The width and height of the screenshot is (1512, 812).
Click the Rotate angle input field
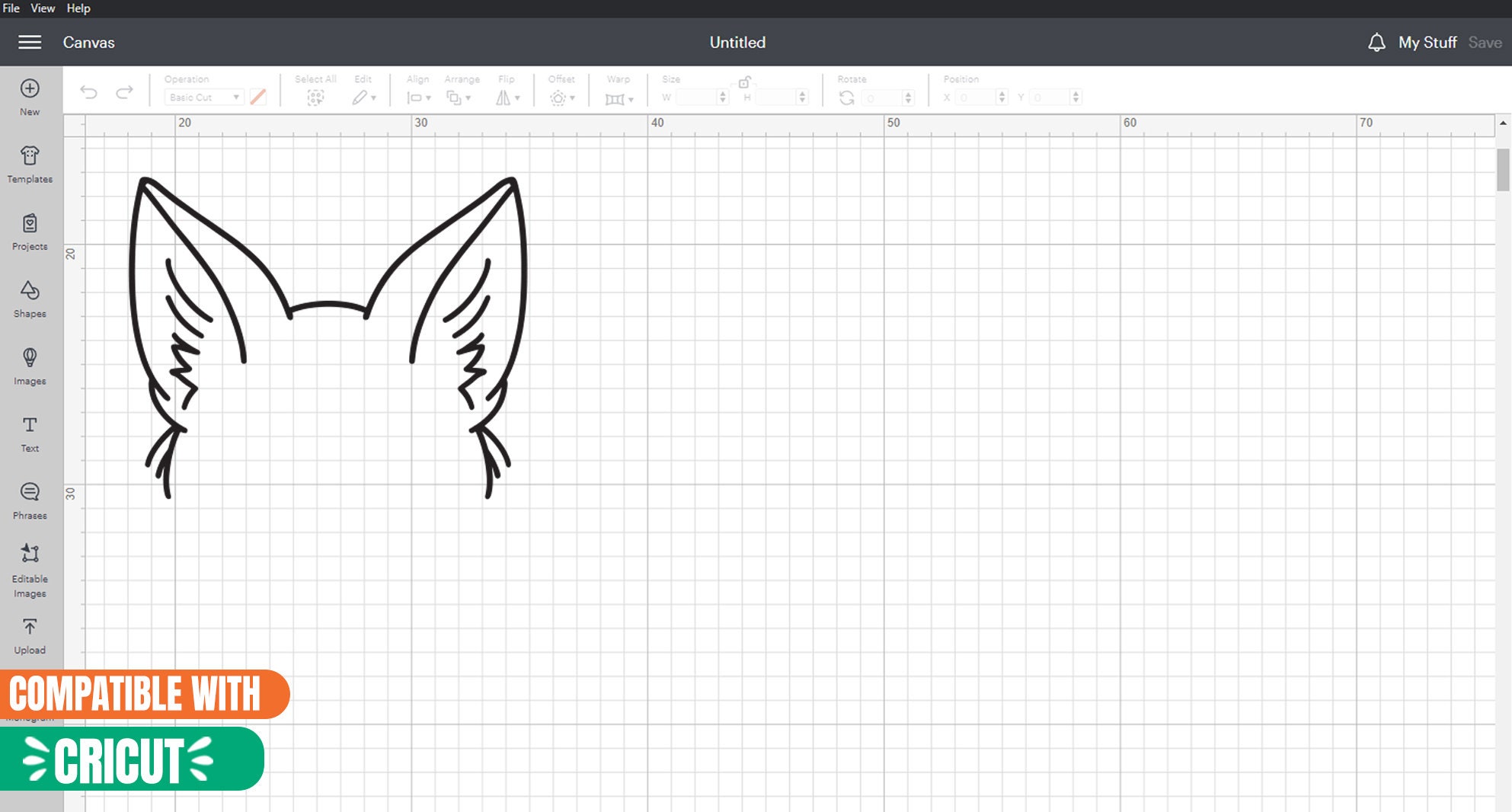[x=881, y=98]
